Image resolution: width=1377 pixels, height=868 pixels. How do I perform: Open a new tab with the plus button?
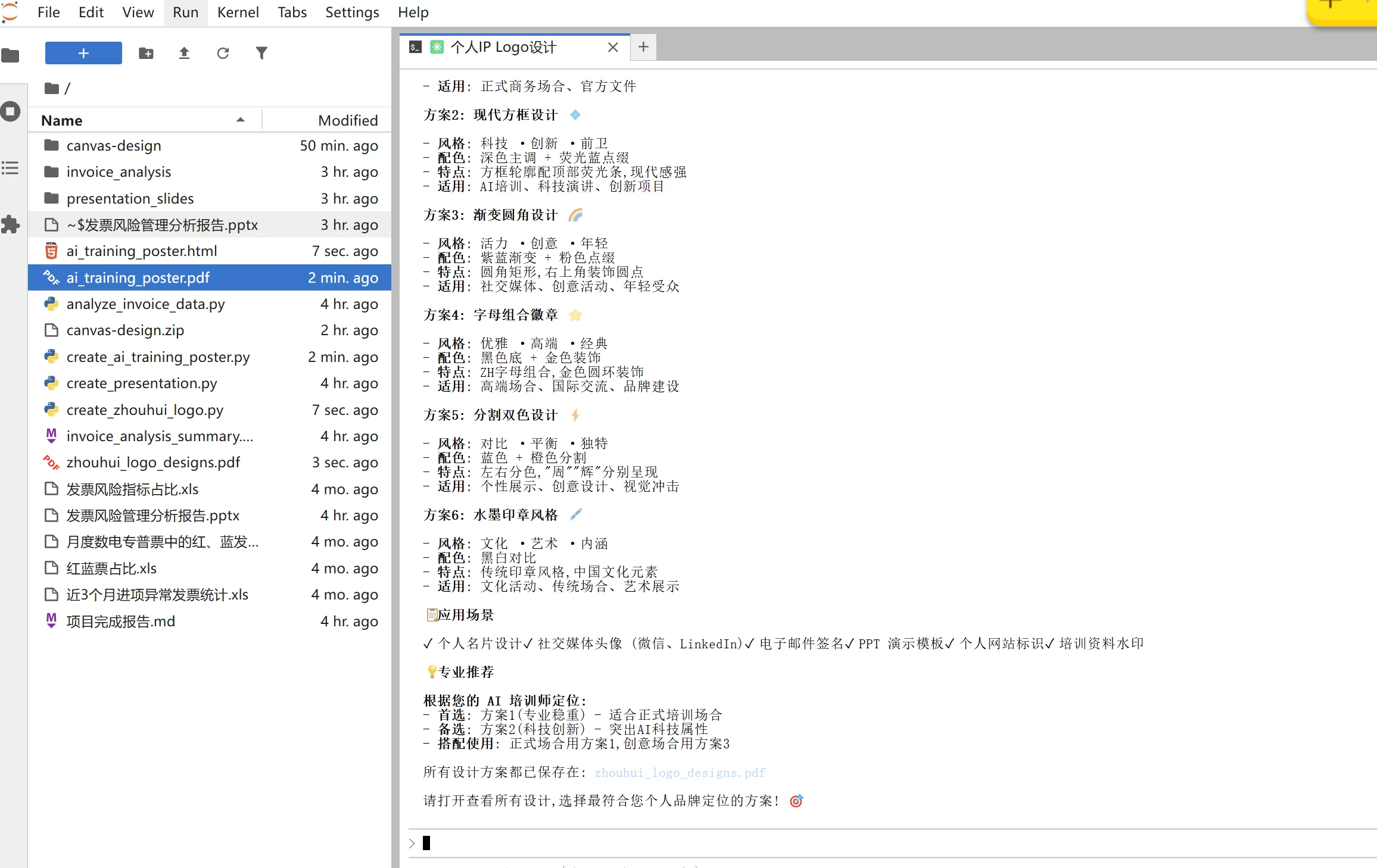[x=643, y=47]
